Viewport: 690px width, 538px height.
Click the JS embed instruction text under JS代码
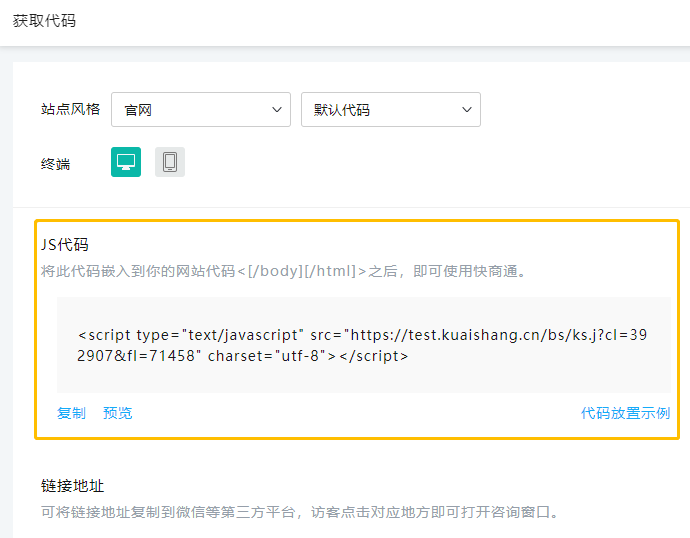(x=283, y=271)
